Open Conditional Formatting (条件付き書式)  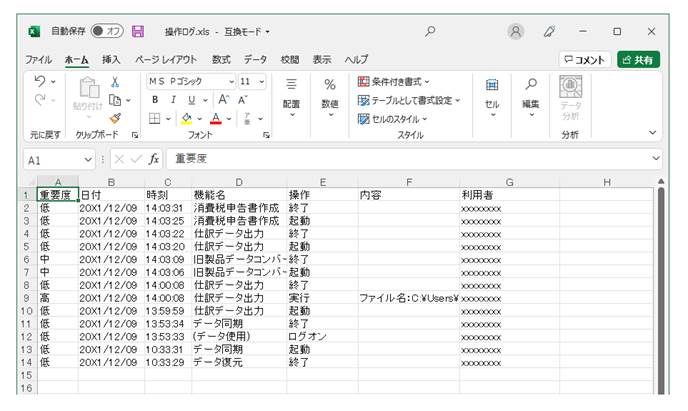click(x=394, y=82)
